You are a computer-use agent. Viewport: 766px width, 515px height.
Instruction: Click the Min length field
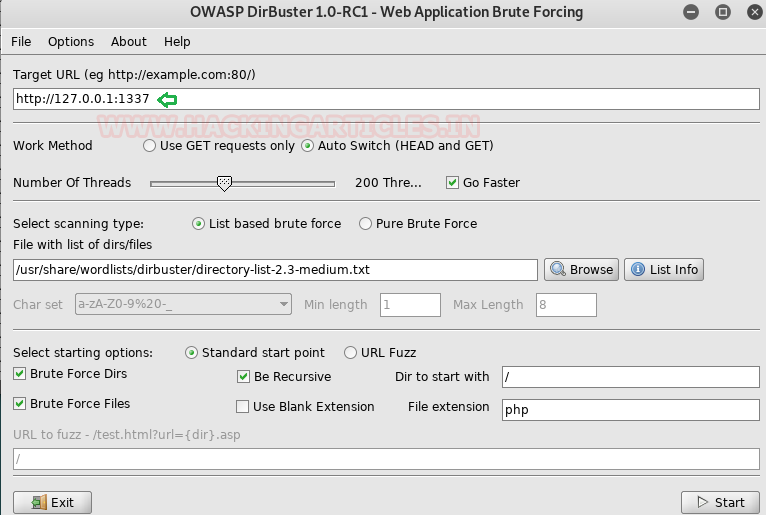coord(410,305)
